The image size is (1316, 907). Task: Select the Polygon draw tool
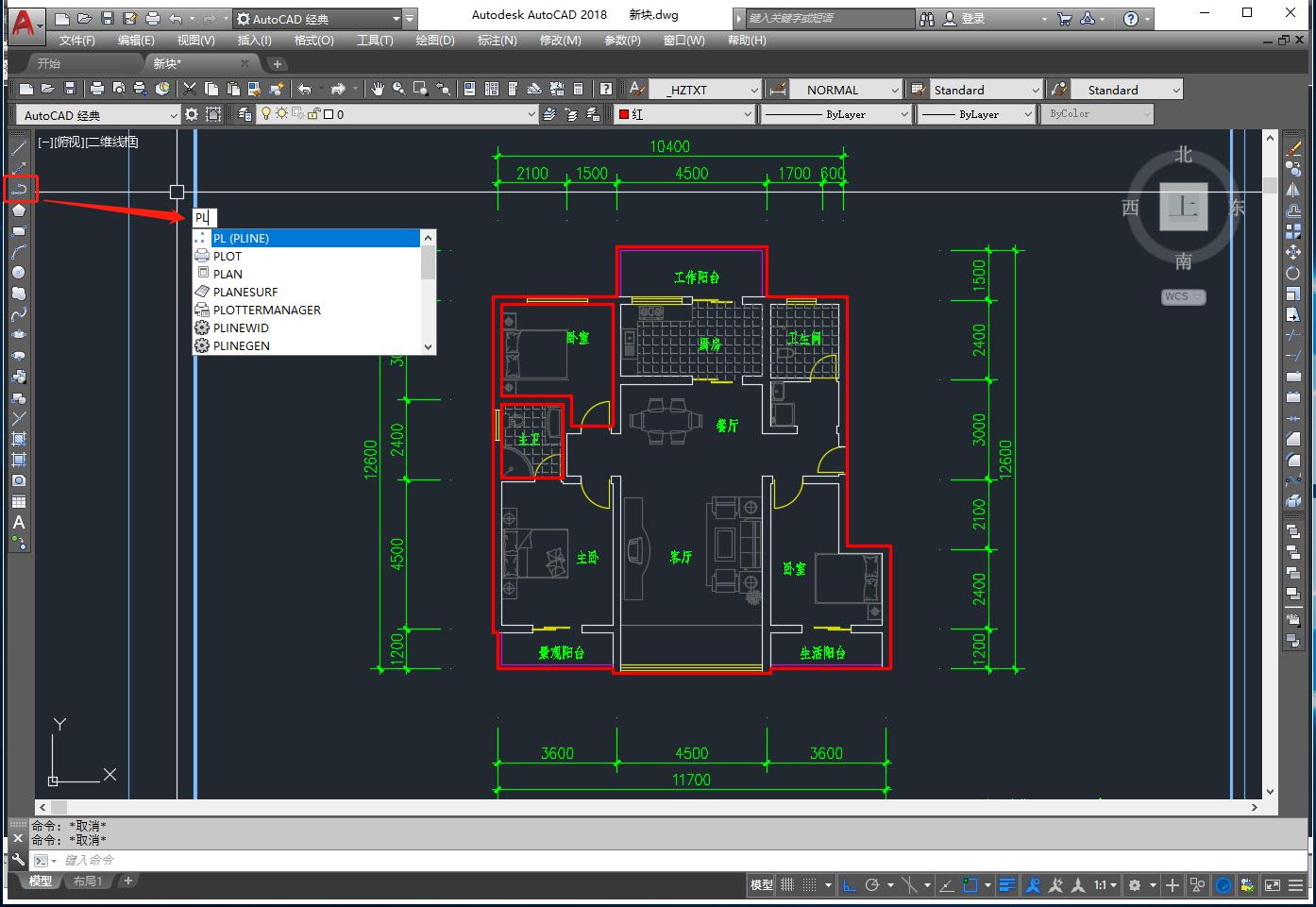click(19, 210)
